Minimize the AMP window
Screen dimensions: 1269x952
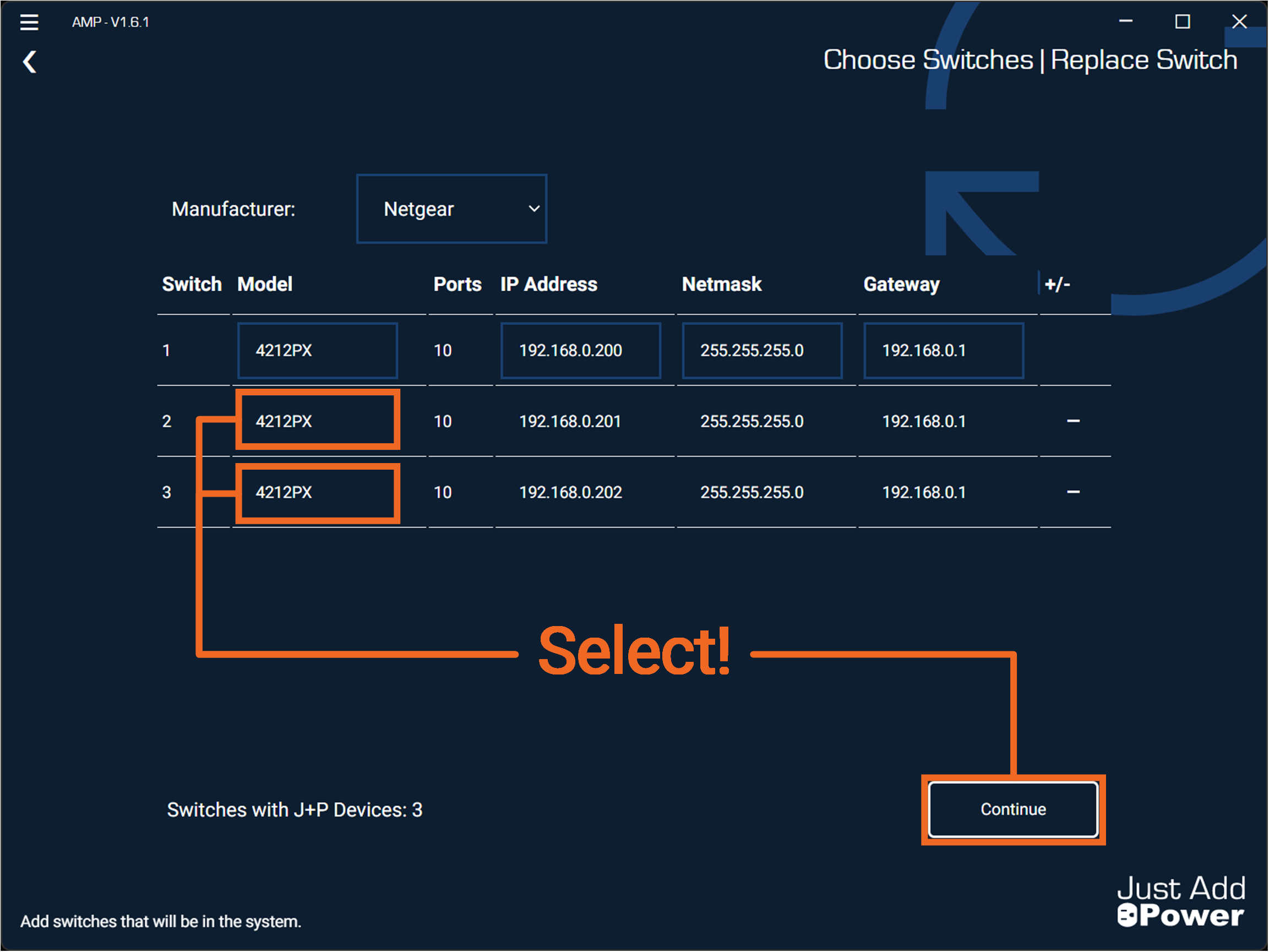pyautogui.click(x=1125, y=22)
